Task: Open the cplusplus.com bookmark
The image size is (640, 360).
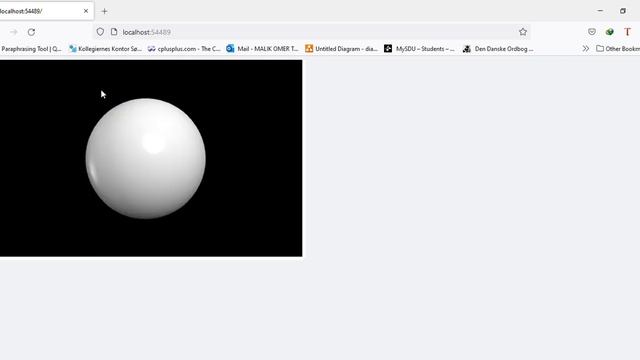Action: pos(184,49)
